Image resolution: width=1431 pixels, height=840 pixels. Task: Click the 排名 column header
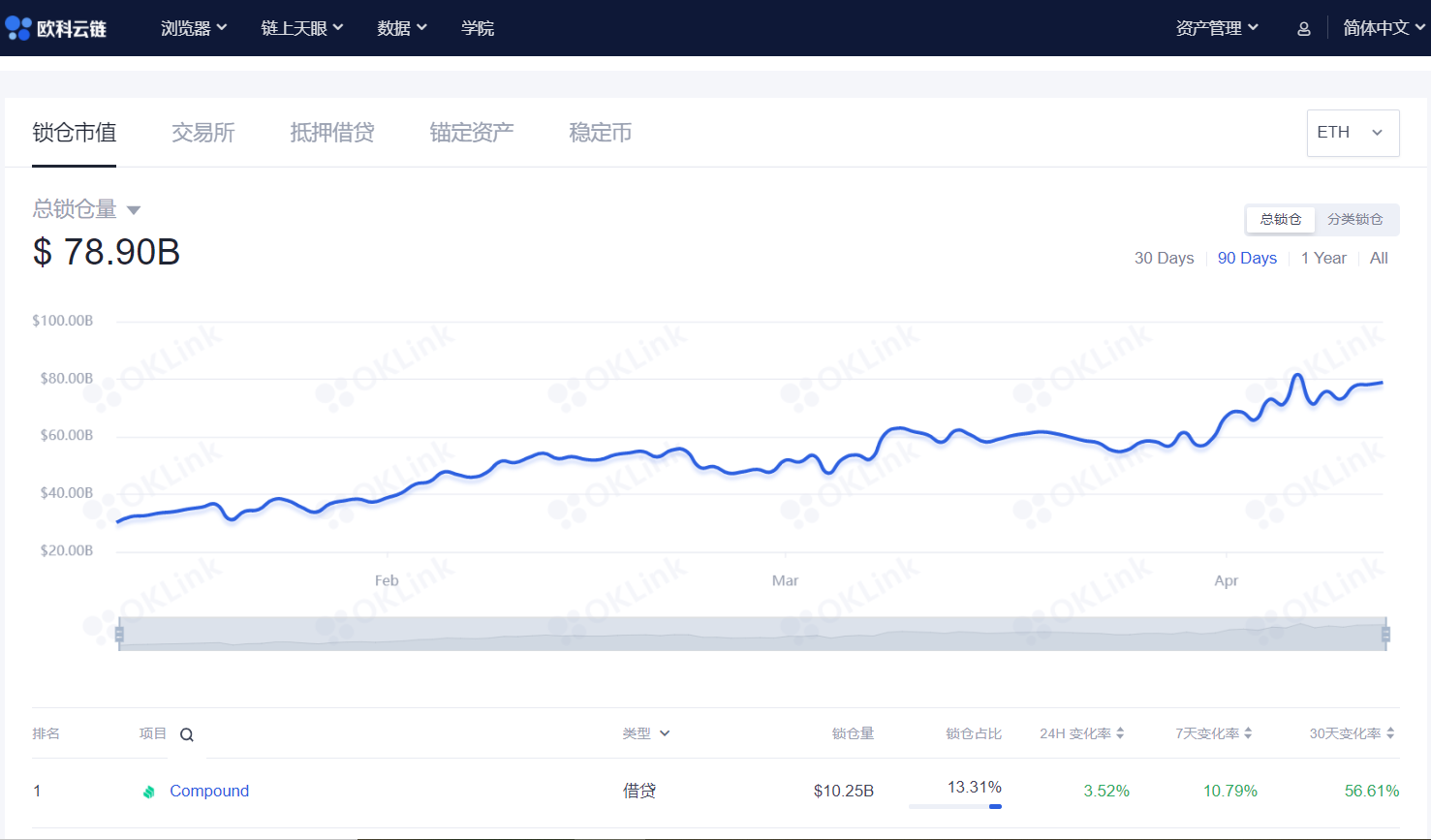pos(46,733)
